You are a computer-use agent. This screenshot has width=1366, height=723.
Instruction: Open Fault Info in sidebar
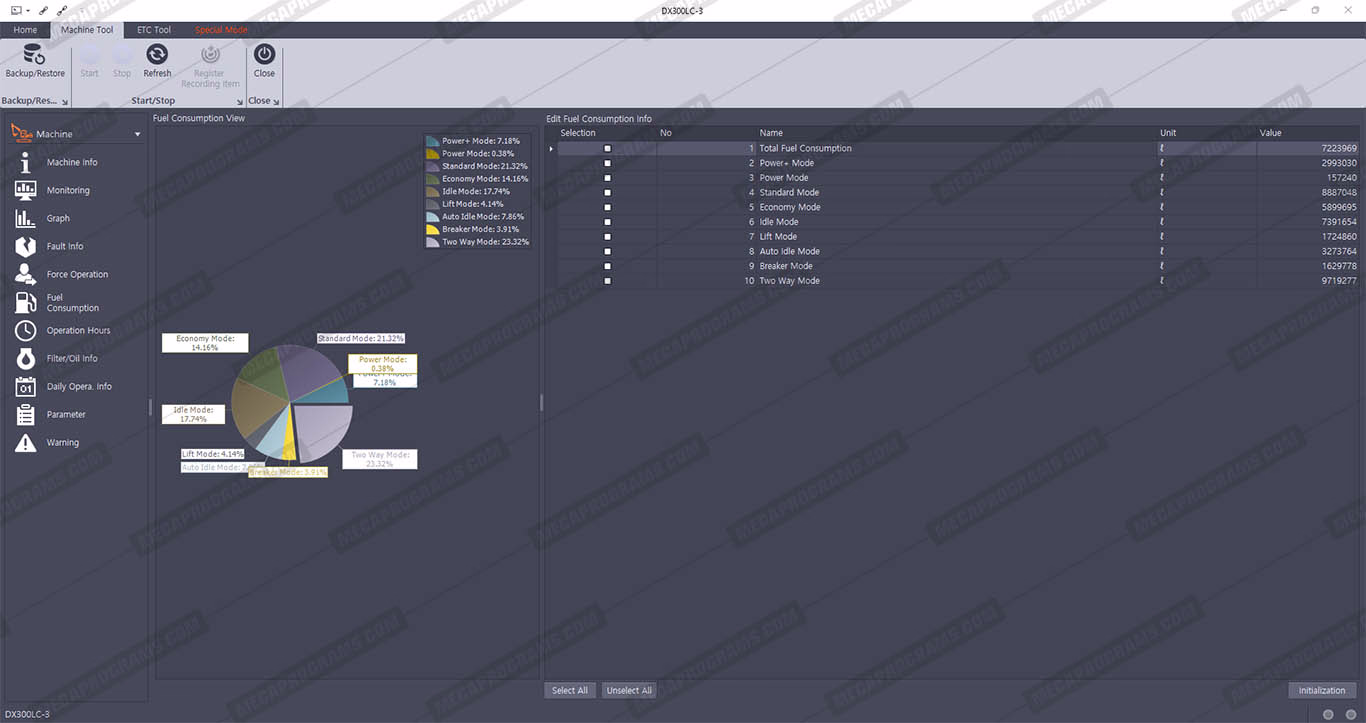[x=26, y=246]
